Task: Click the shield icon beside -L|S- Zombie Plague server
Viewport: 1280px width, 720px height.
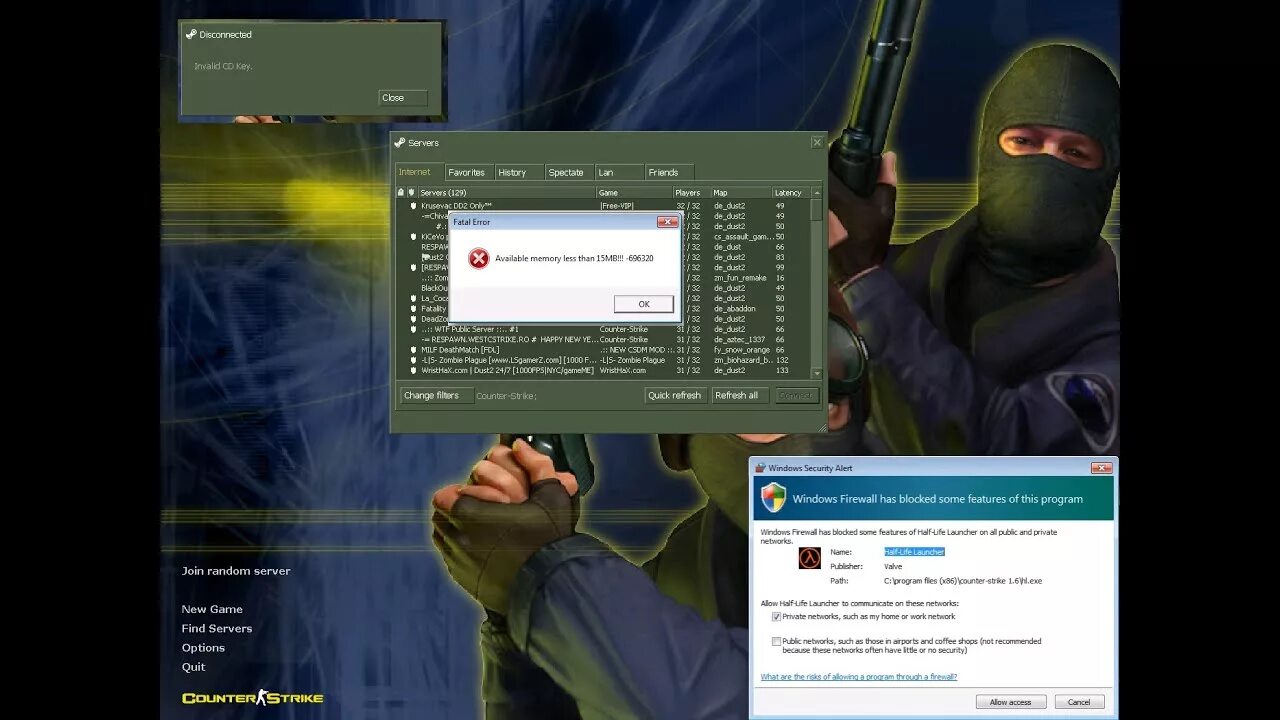Action: [x=413, y=360]
